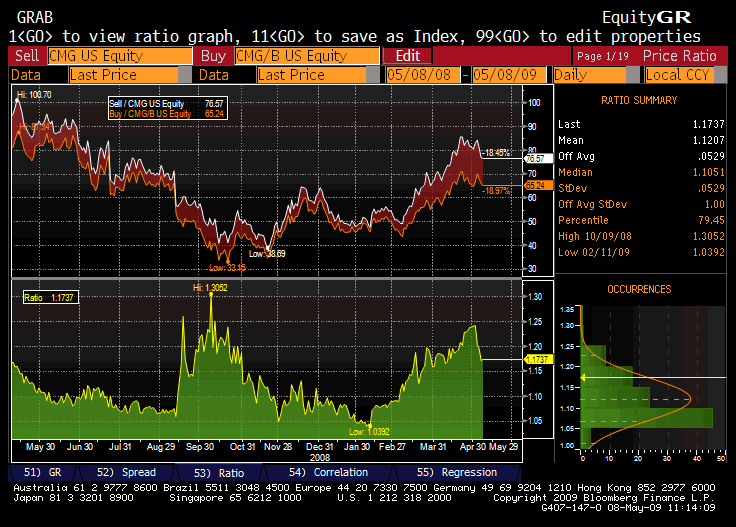
Task: Click the Page 1/19 indicator
Action: [603, 56]
